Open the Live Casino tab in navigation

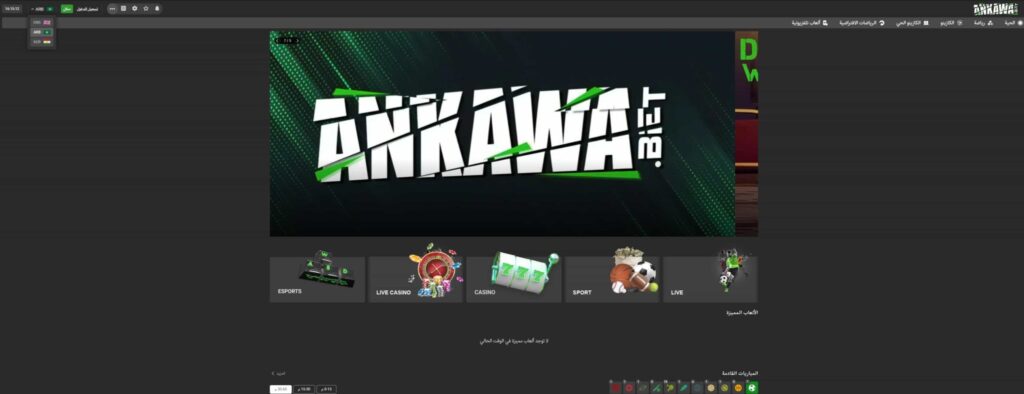click(912, 23)
